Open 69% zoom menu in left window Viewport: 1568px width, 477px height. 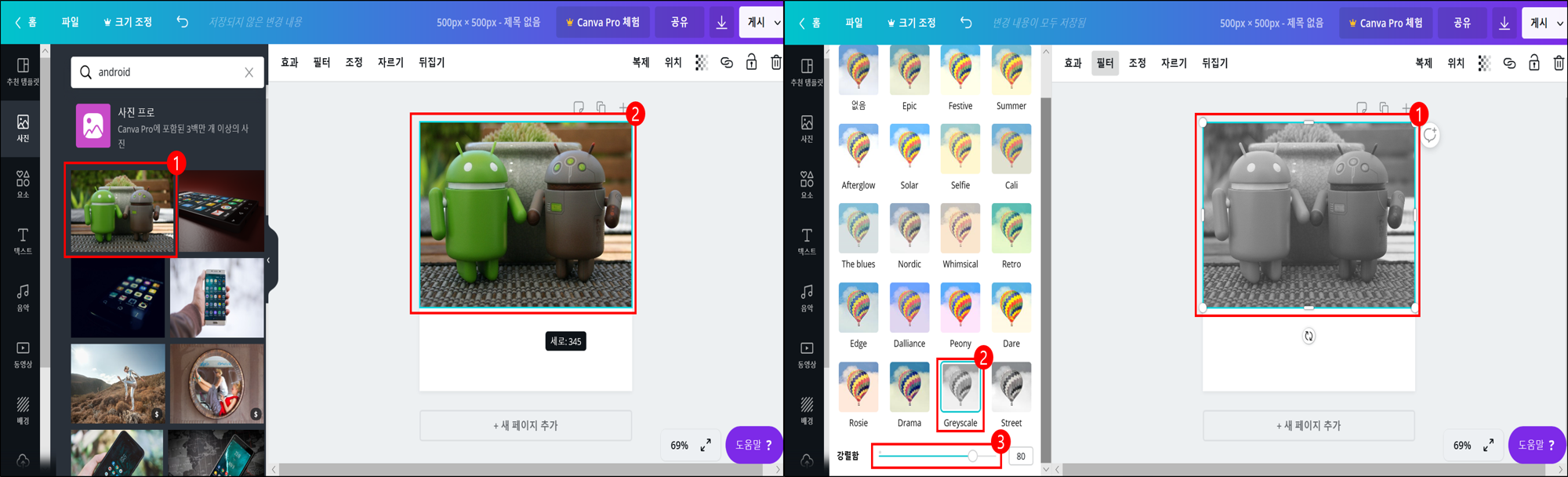tap(680, 445)
